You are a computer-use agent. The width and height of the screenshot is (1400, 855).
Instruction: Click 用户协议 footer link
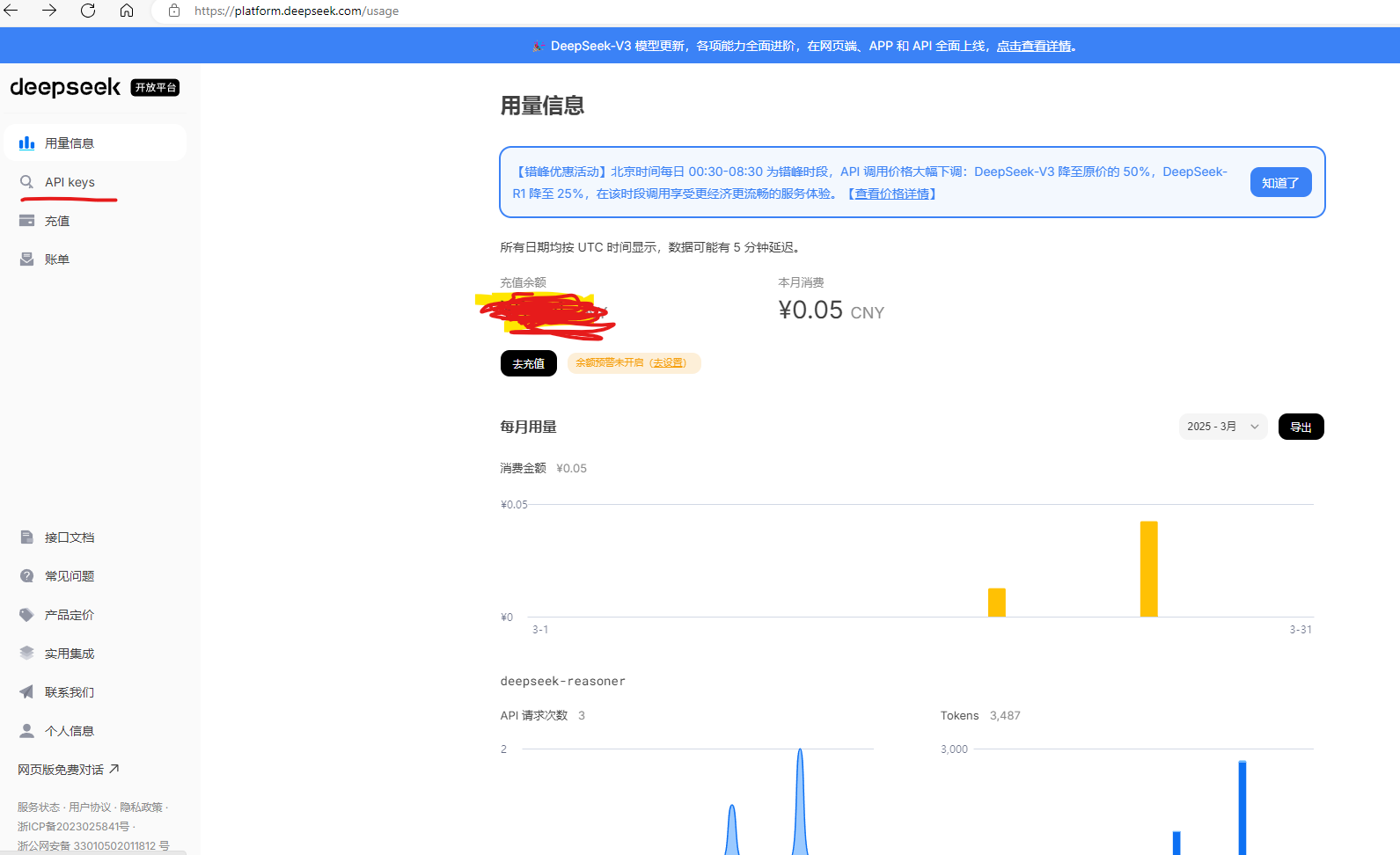point(90,807)
